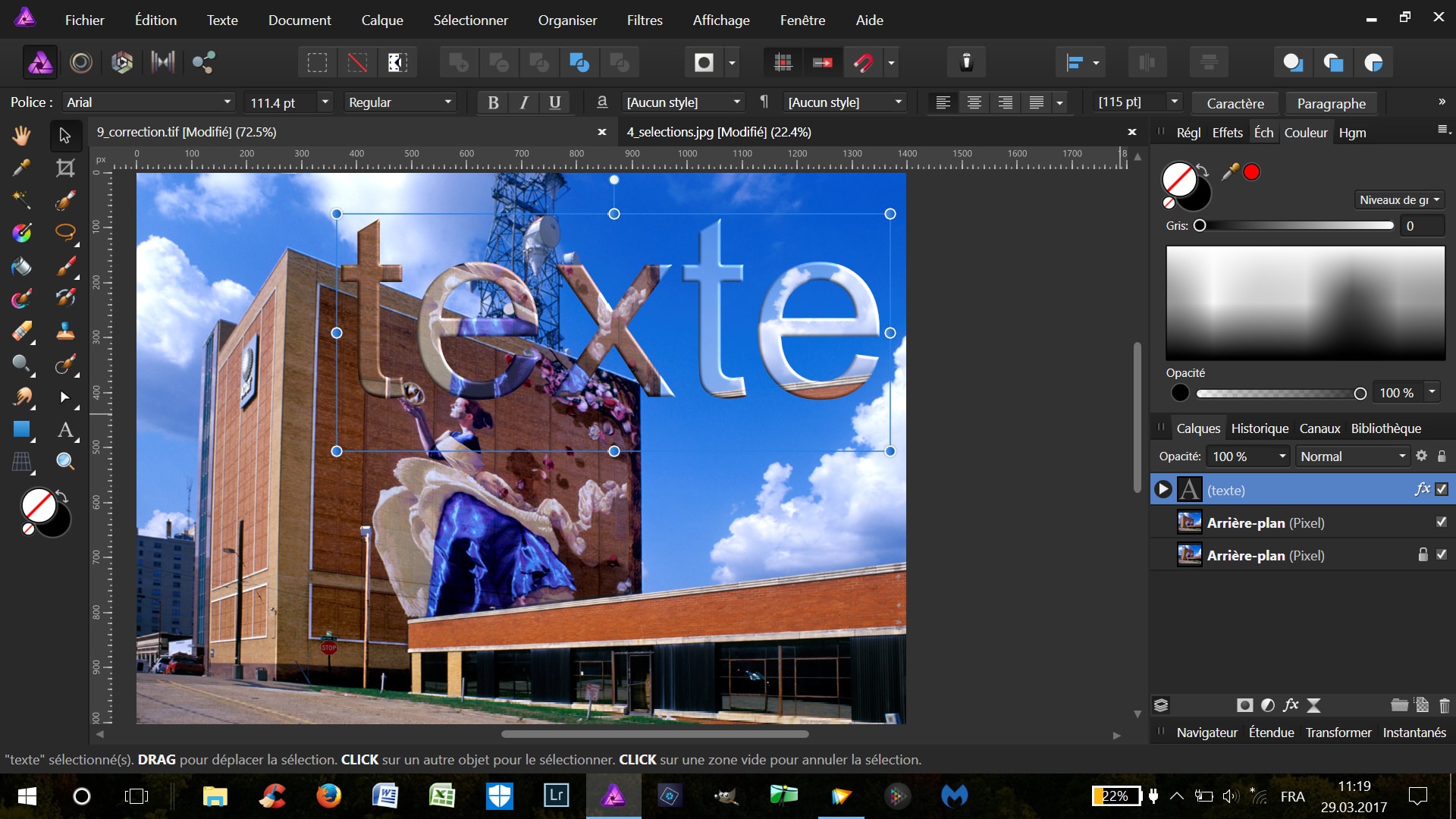Select the Flood Fill bucket tool
Viewport: 1456px width, 819px height.
[21, 266]
